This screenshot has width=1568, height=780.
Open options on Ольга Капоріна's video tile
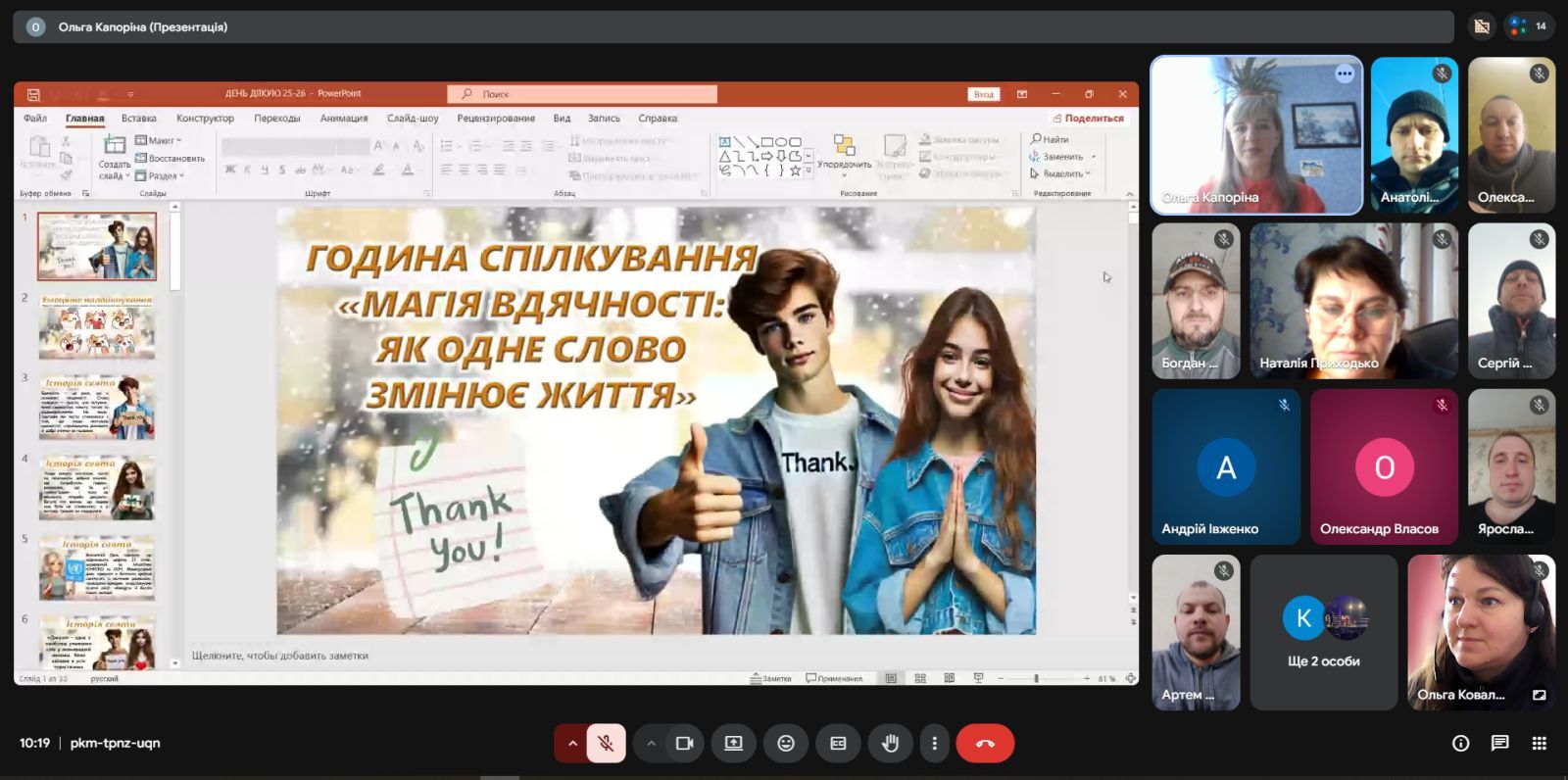(x=1345, y=73)
